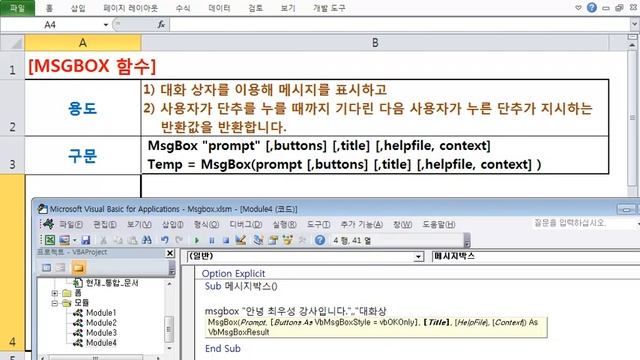Click the Excel help question mark icon
This screenshot has height=360, width=640.
(591, 8)
